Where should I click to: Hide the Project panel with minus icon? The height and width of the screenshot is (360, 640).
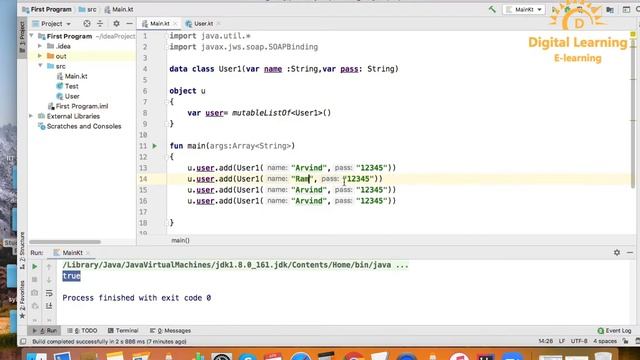click(129, 24)
